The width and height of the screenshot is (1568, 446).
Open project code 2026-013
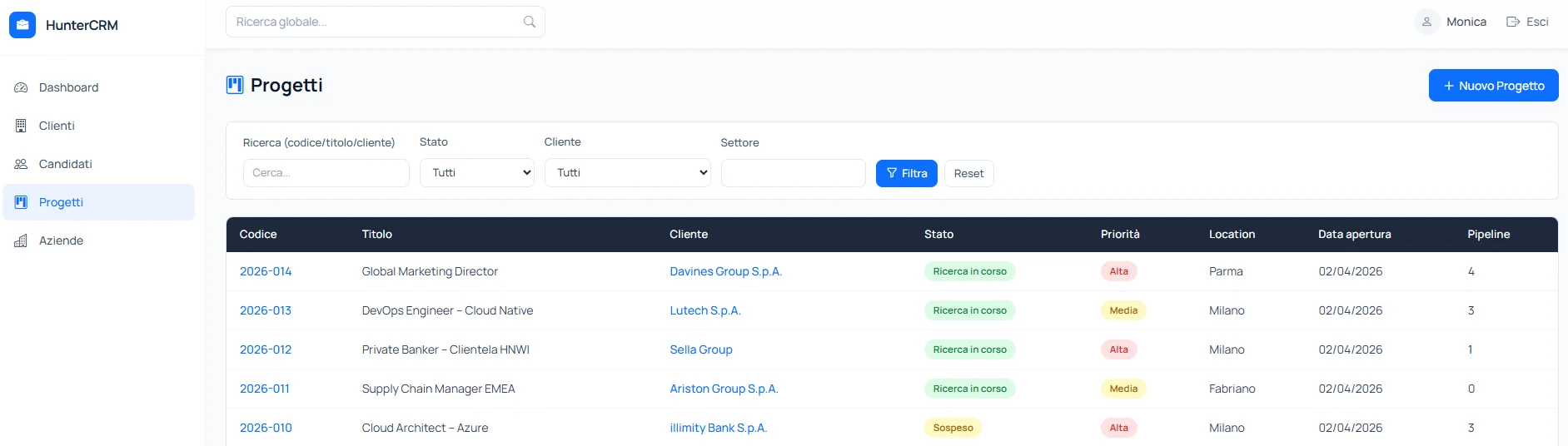point(266,310)
